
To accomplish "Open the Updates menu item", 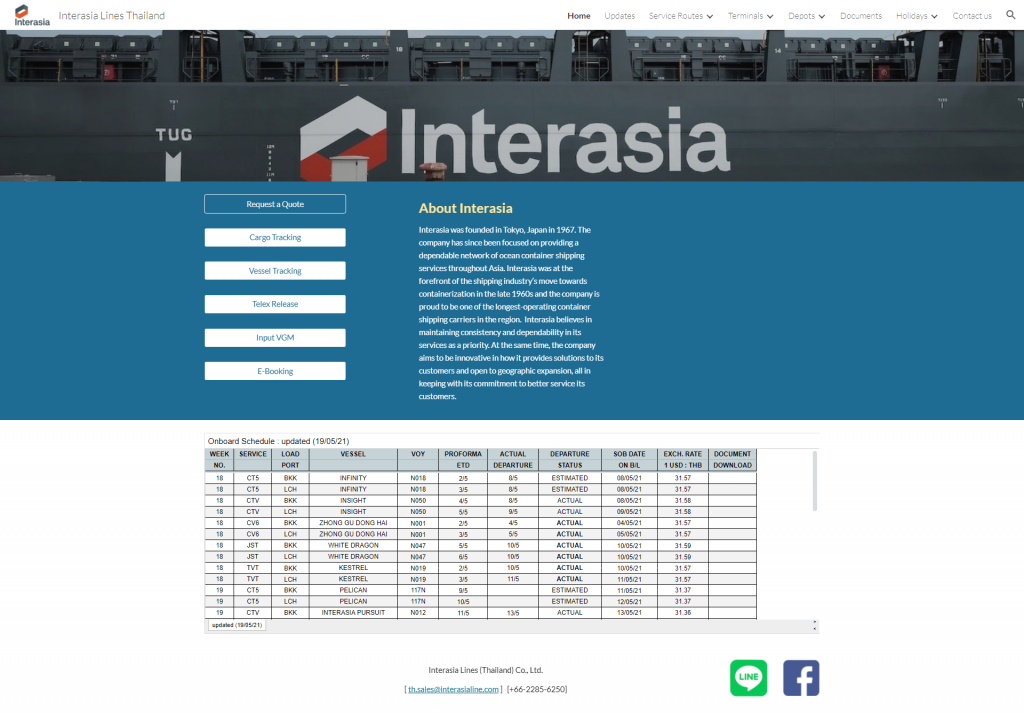I will click(x=619, y=16).
